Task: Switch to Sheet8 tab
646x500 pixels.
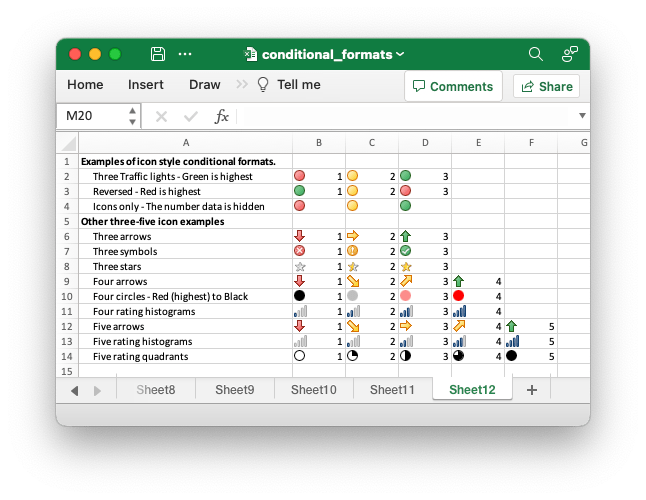Action: [156, 390]
